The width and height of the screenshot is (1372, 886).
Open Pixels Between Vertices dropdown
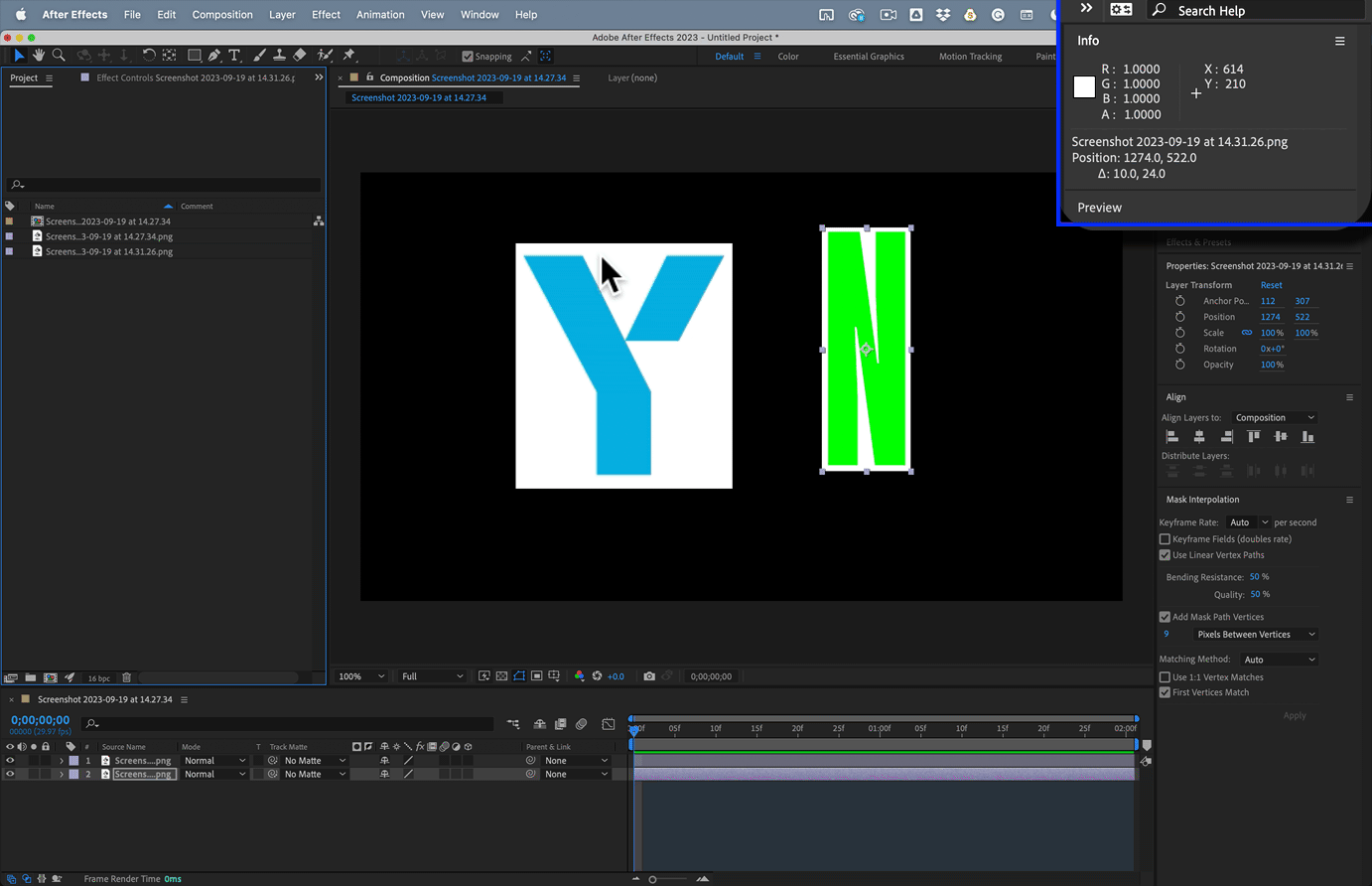(x=1255, y=635)
